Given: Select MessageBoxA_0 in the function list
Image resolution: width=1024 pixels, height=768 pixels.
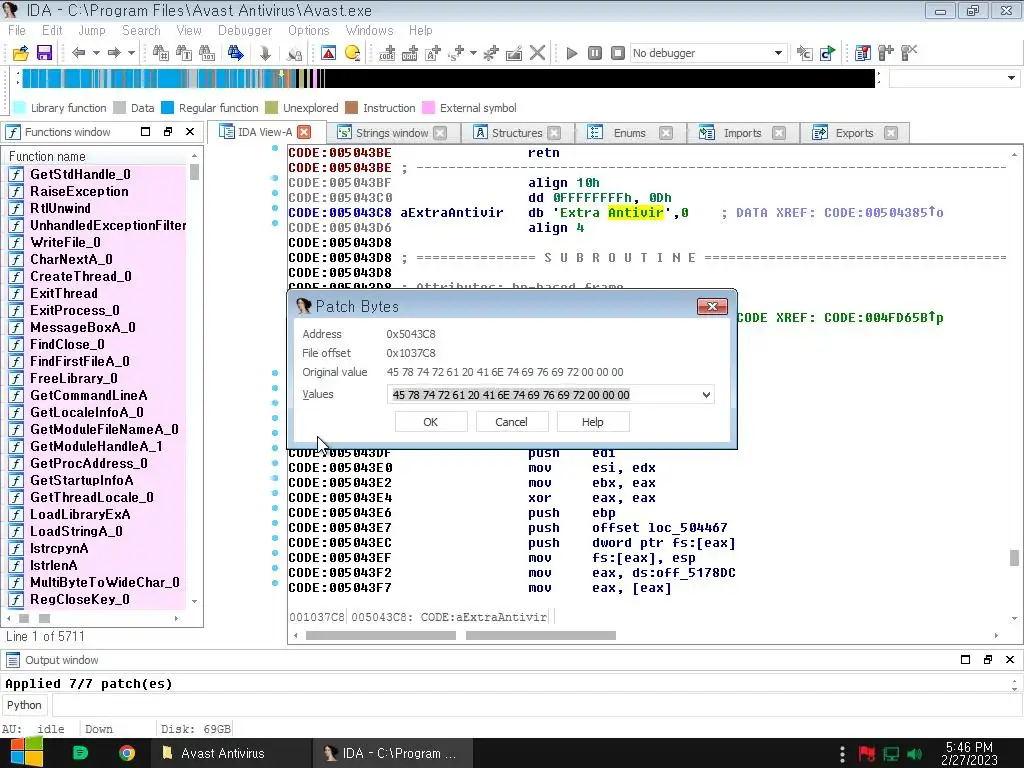Looking at the screenshot, I should [x=83, y=327].
